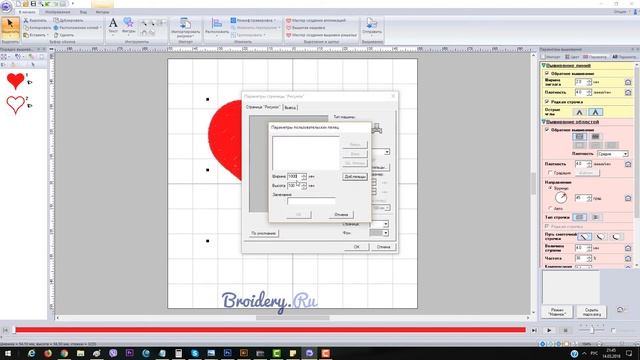Screen dimensions: 640x360
Task: Open the underlay density dropdown
Action: [625, 154]
